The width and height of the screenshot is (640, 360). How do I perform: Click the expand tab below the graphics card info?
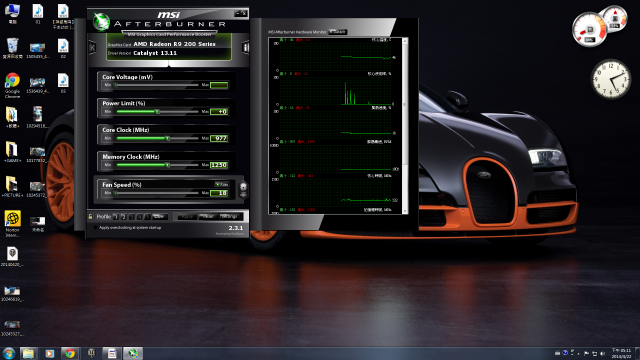coord(169,64)
